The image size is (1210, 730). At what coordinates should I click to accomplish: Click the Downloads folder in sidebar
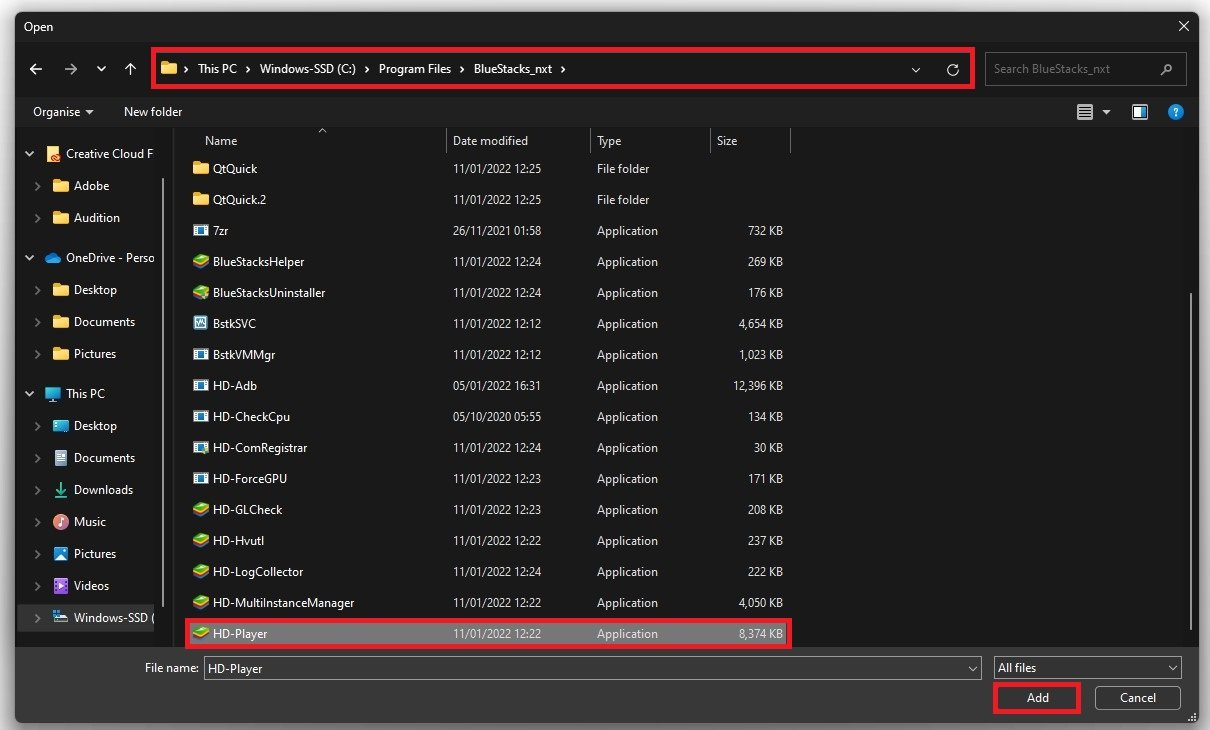tap(103, 490)
